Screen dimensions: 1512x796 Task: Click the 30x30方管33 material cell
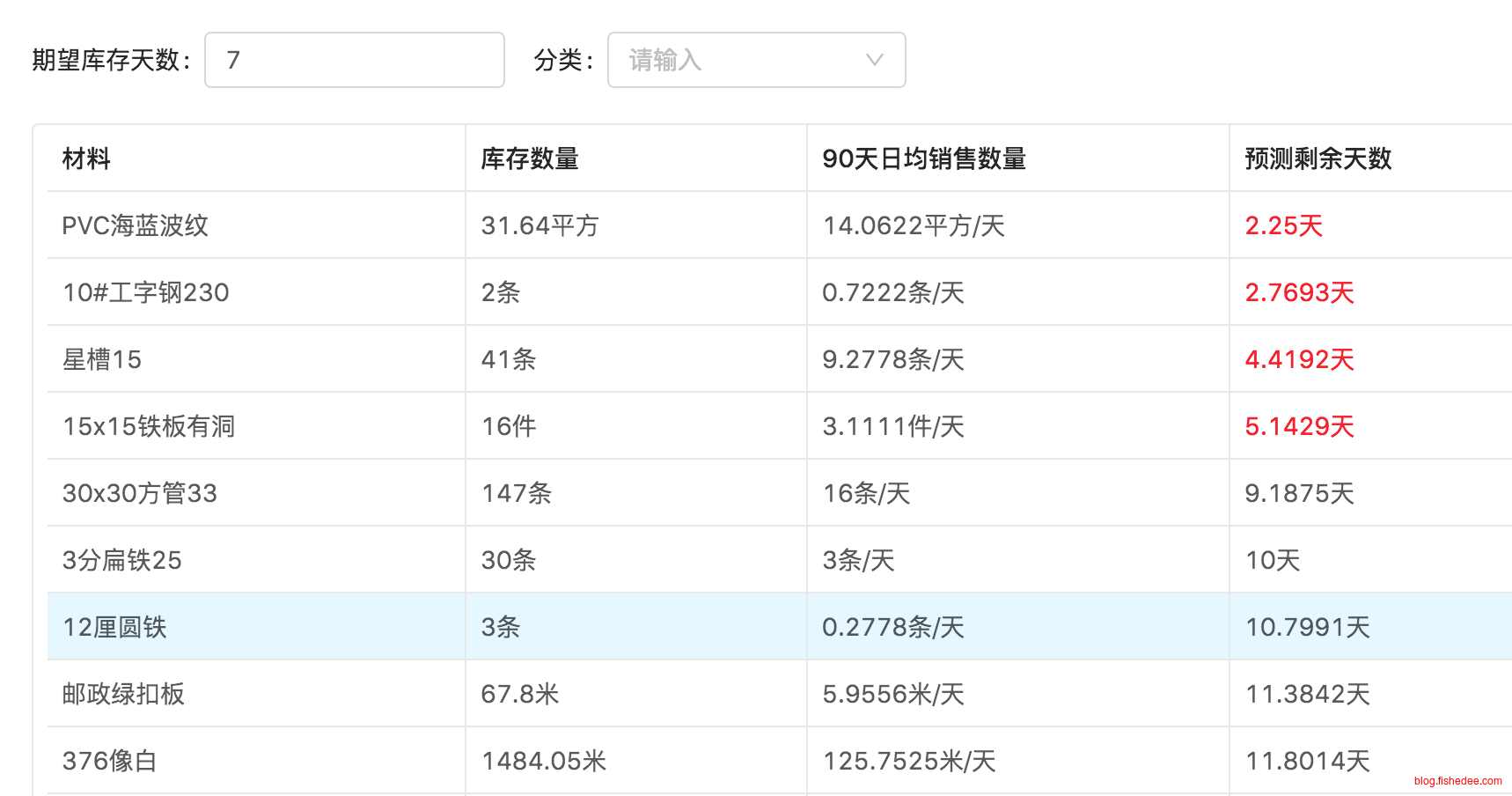[139, 493]
